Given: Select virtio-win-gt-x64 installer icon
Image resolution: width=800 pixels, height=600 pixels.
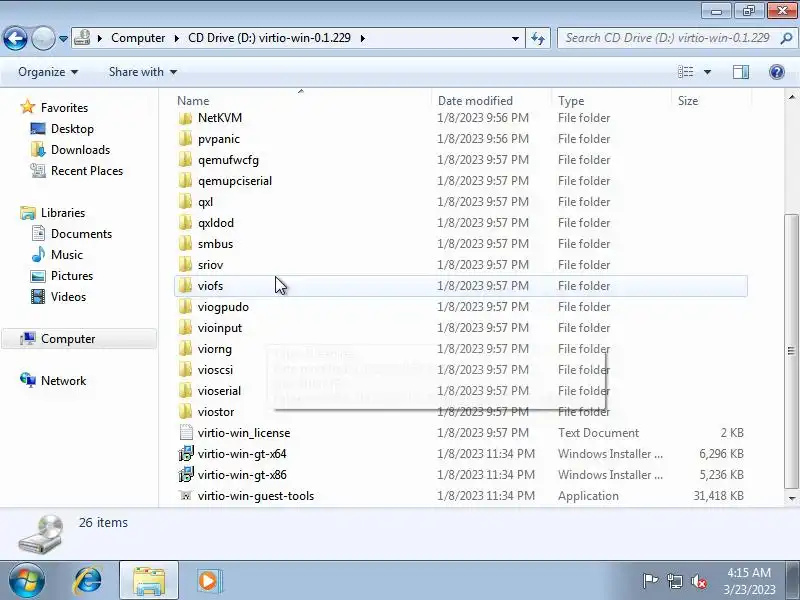Looking at the screenshot, I should tap(186, 454).
